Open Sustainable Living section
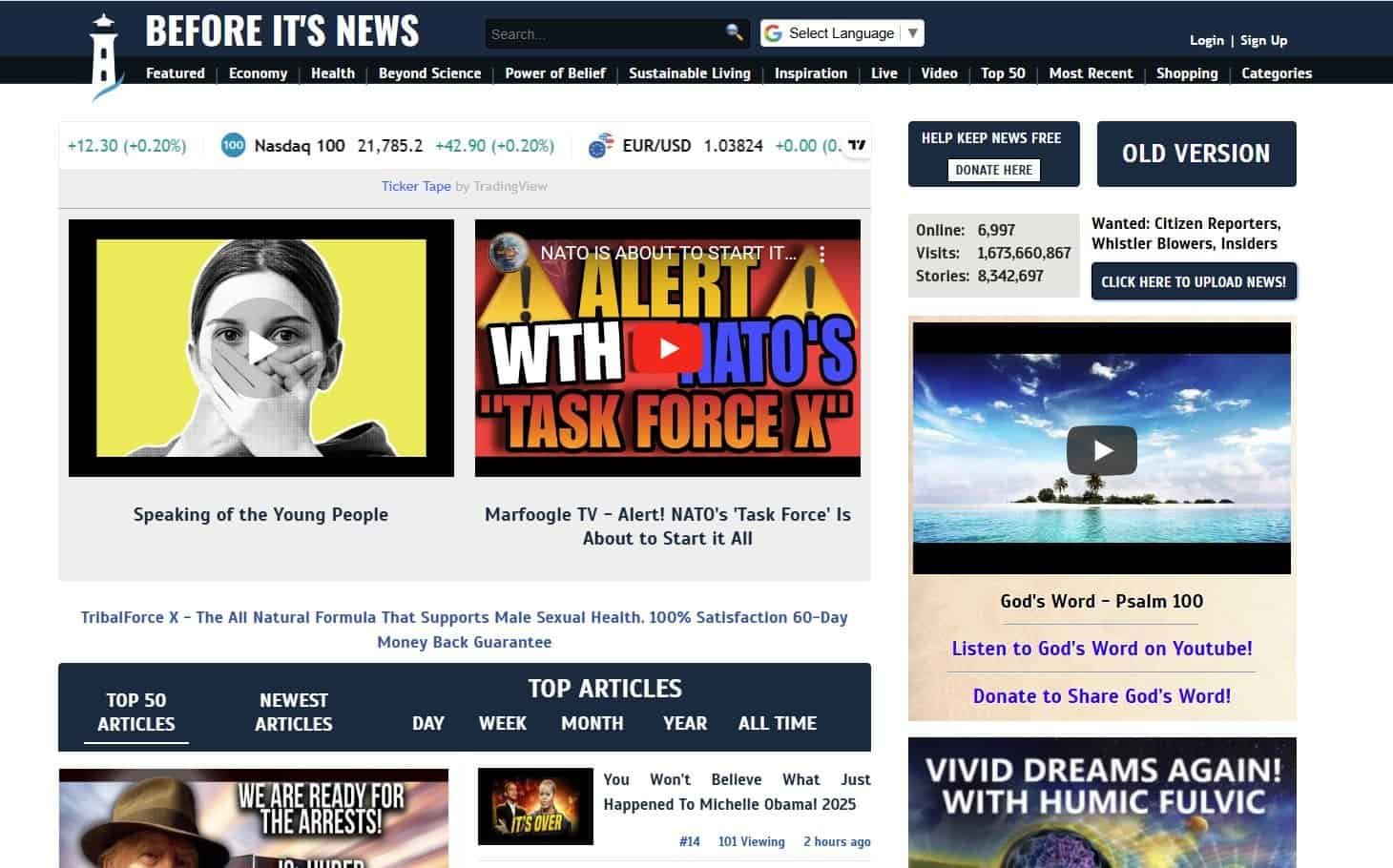This screenshot has width=1393, height=868. point(690,73)
